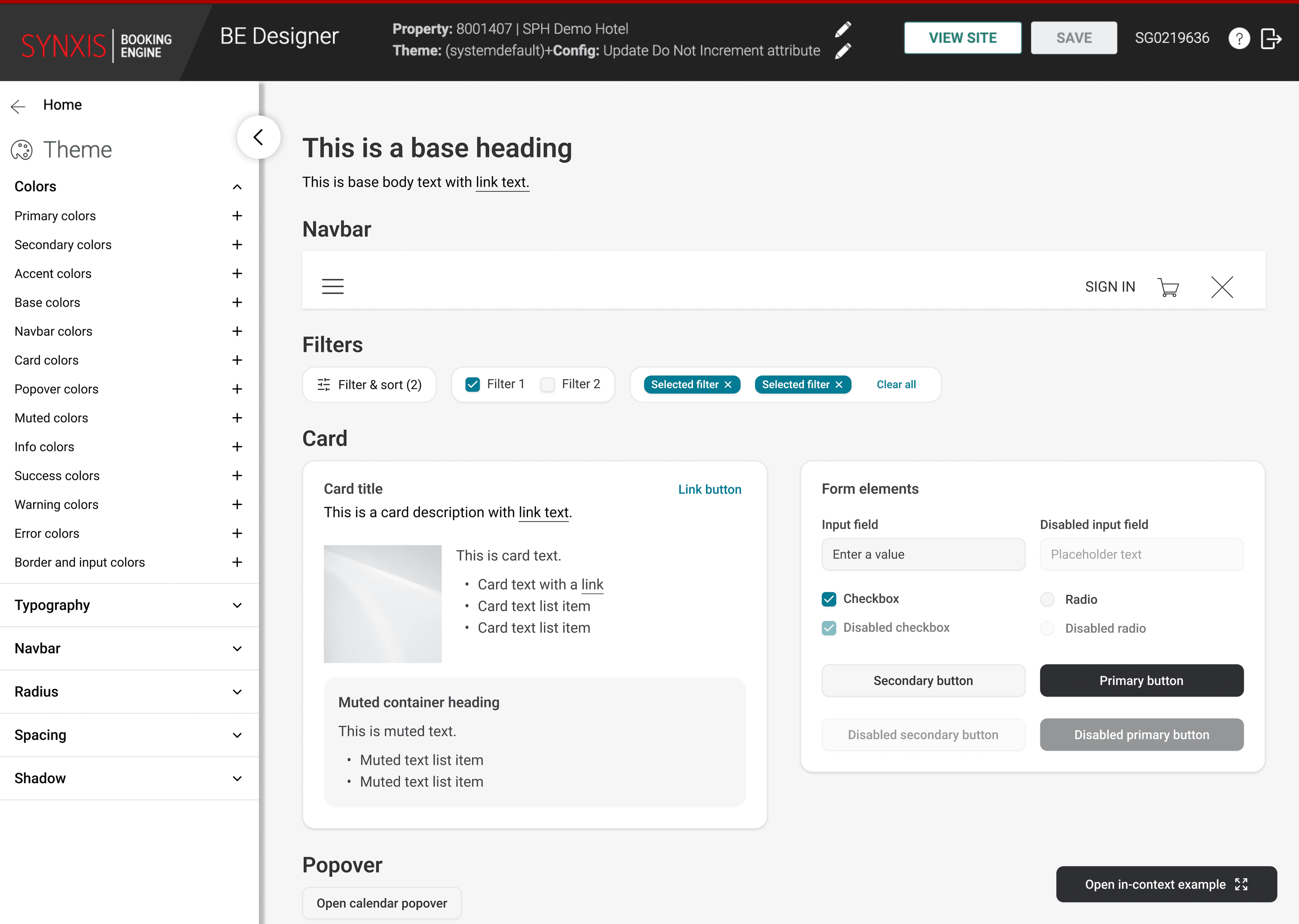Click the Theme palette icon
The width and height of the screenshot is (1299, 924).
pos(22,150)
